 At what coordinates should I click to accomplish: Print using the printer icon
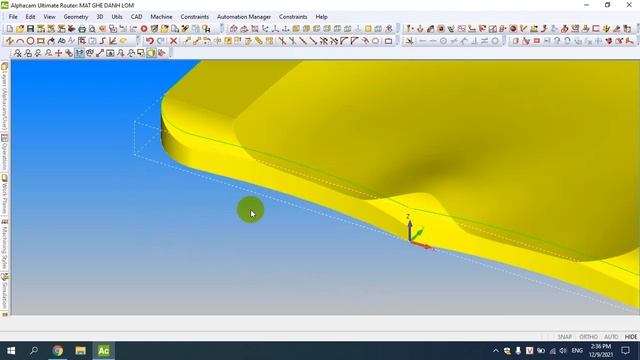(x=82, y=29)
